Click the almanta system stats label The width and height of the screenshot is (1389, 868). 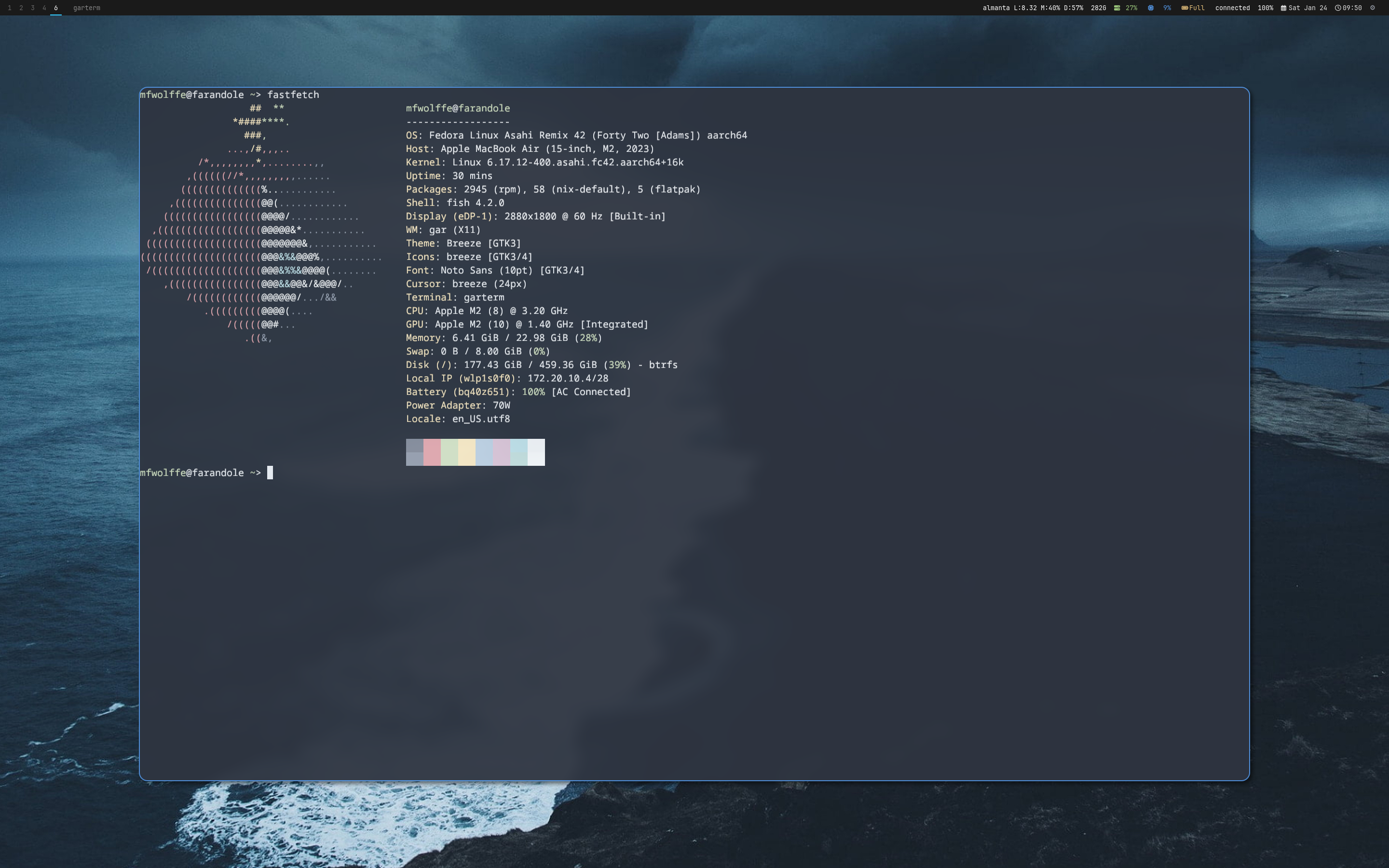coord(996,8)
